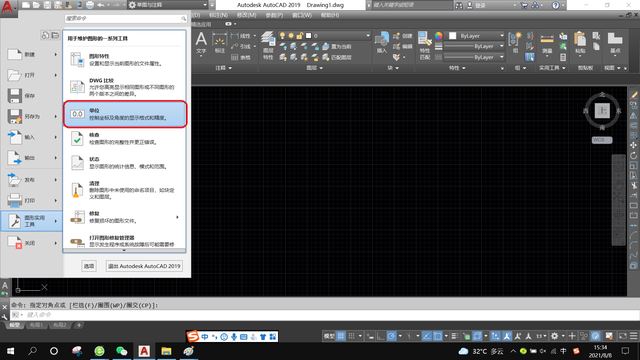Click 匹配图层 (Match Layer) button
The width and height of the screenshot is (640, 360).
pyautogui.click(x=337, y=57)
